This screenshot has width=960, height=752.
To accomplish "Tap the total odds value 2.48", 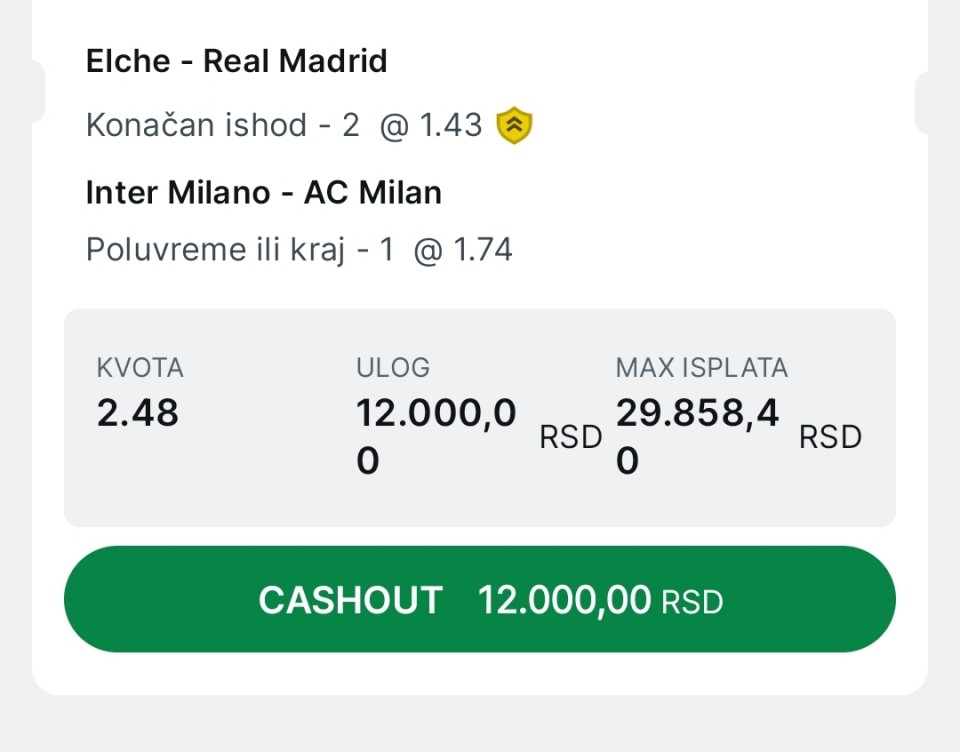I will coord(138,412).
